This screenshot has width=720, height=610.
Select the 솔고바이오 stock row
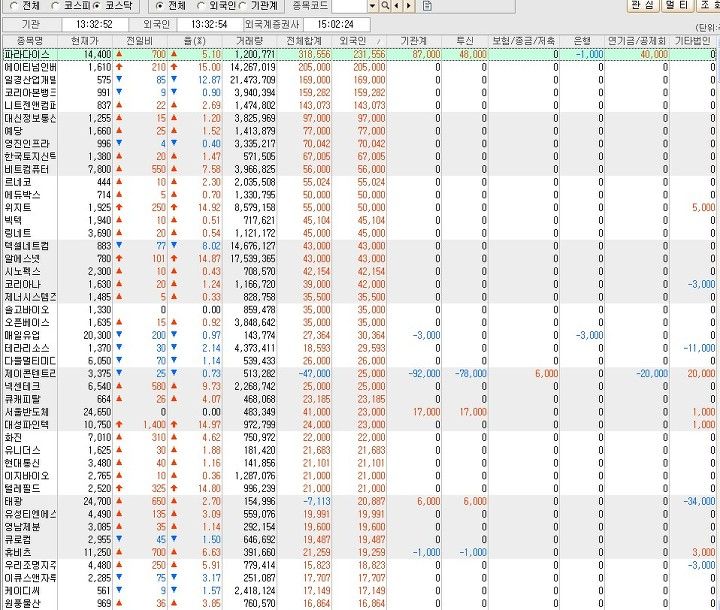pyautogui.click(x=360, y=310)
